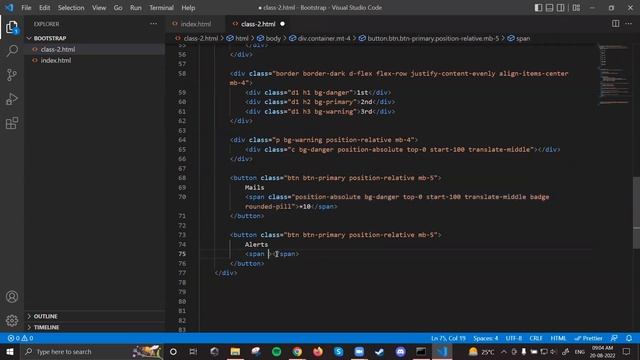
Task: Open Source Control view
Action: coord(12,75)
